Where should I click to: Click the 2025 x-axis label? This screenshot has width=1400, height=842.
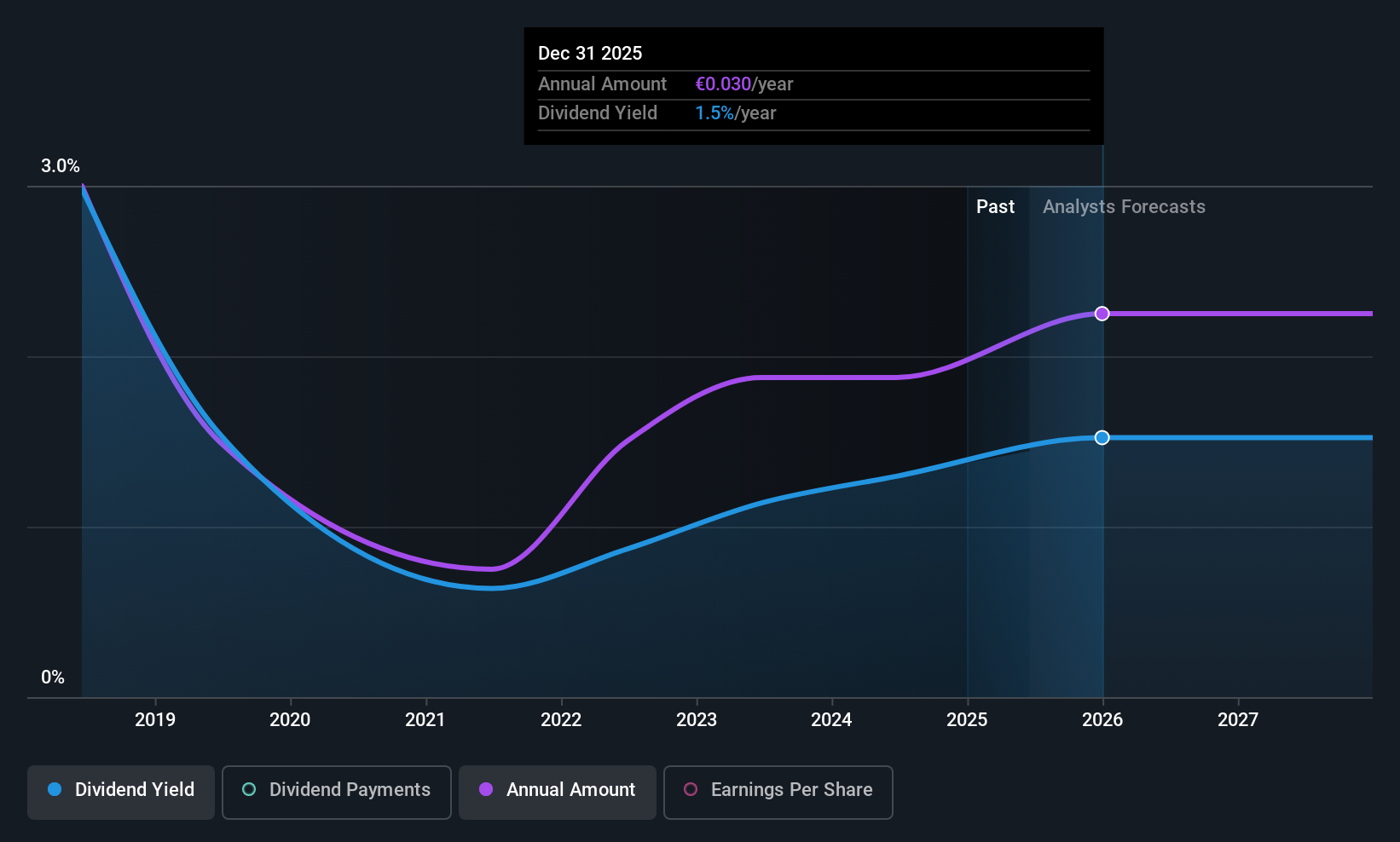[x=967, y=720]
